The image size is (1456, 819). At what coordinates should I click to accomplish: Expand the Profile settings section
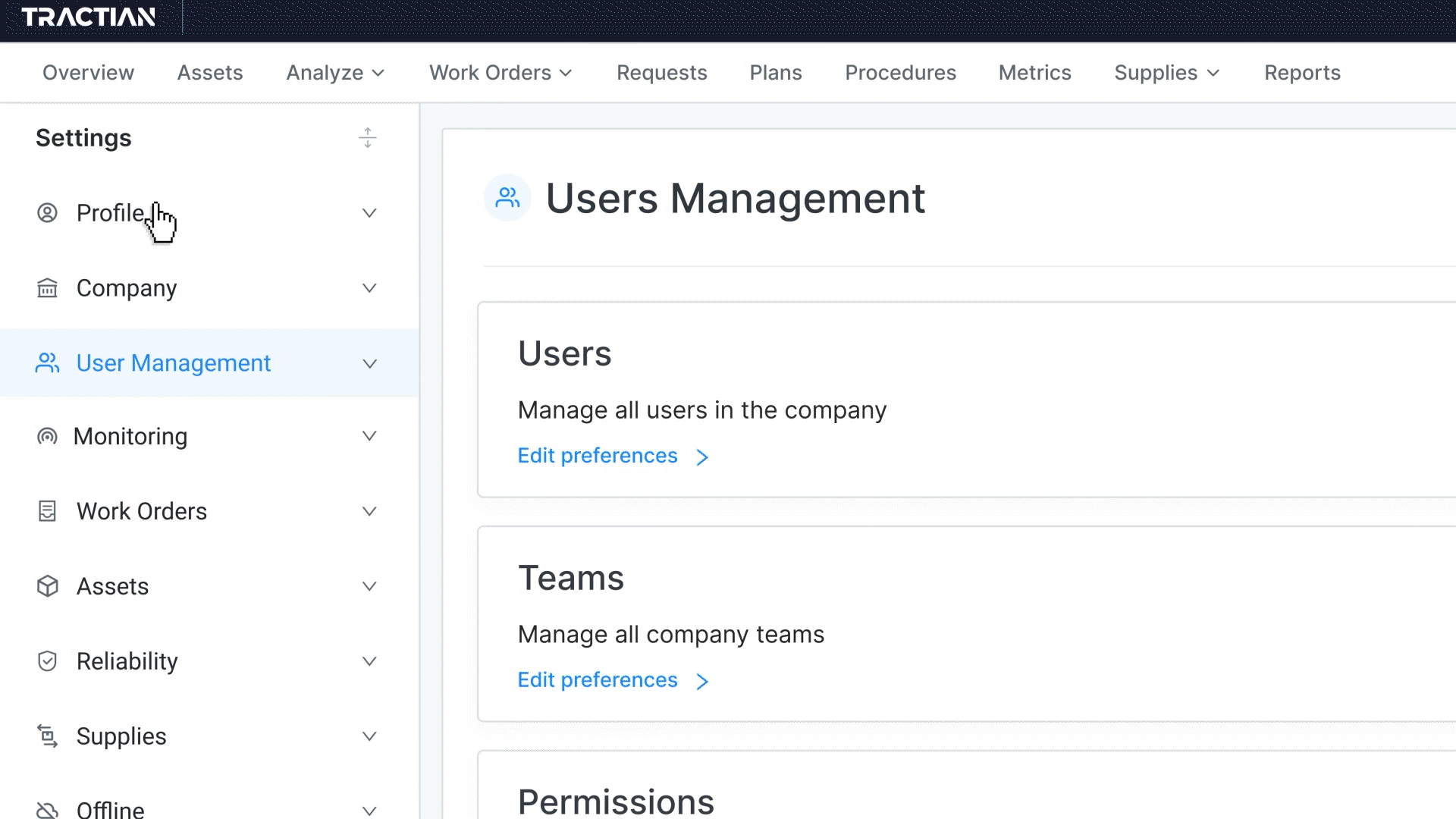pyautogui.click(x=369, y=213)
